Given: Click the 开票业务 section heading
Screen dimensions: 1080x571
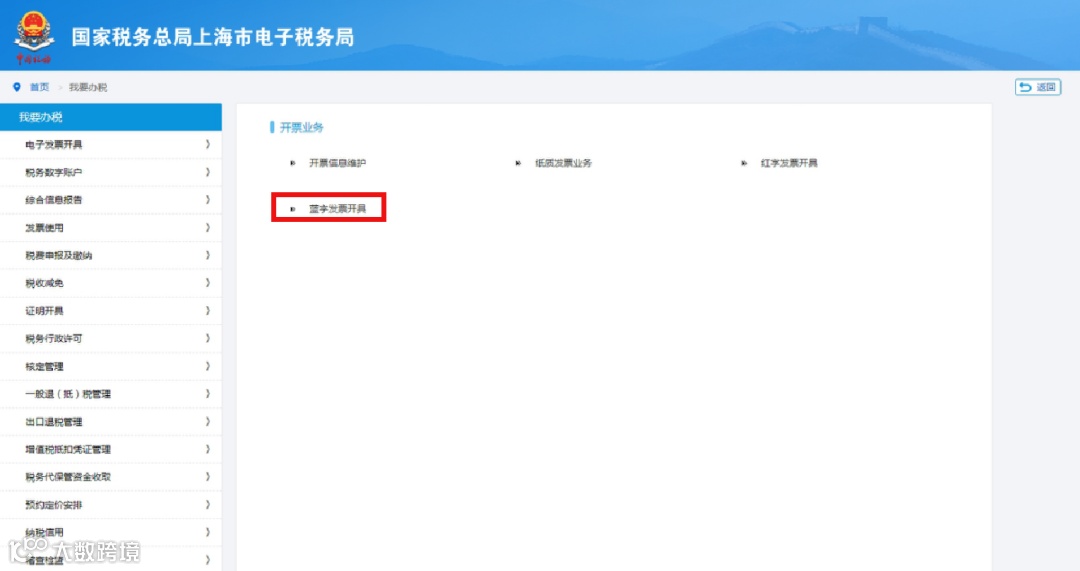Looking at the screenshot, I should tap(301, 127).
